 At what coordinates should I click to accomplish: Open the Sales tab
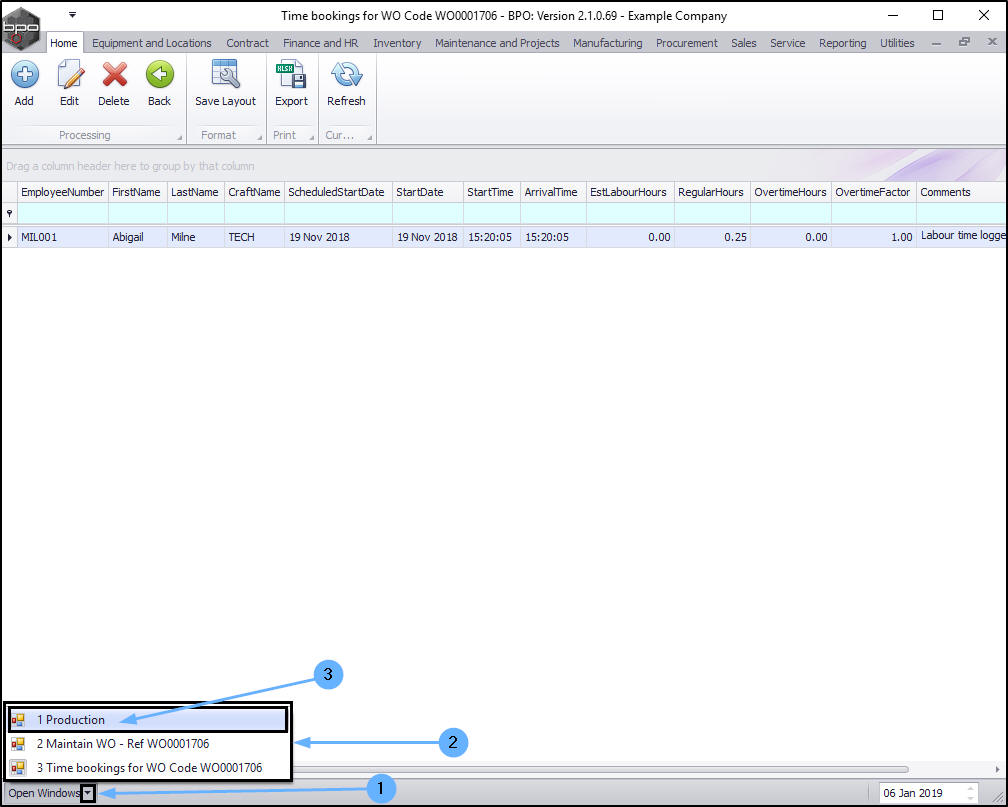[744, 43]
